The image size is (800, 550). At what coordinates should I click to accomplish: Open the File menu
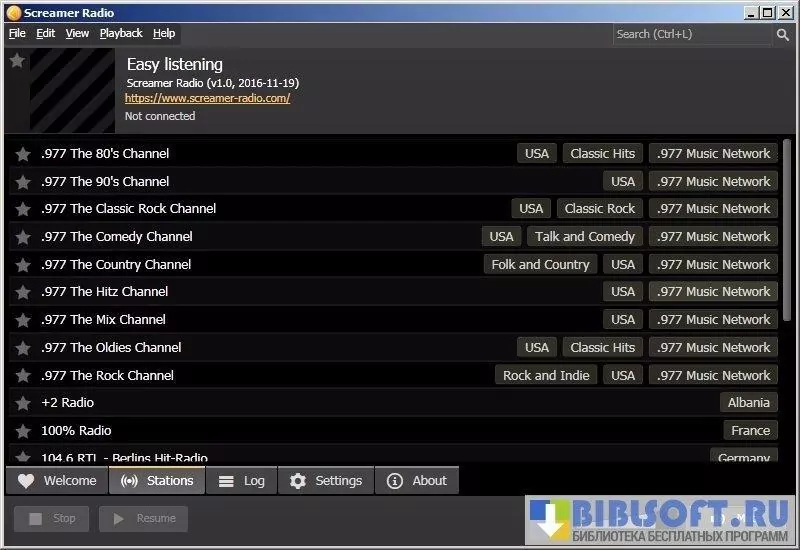click(17, 33)
